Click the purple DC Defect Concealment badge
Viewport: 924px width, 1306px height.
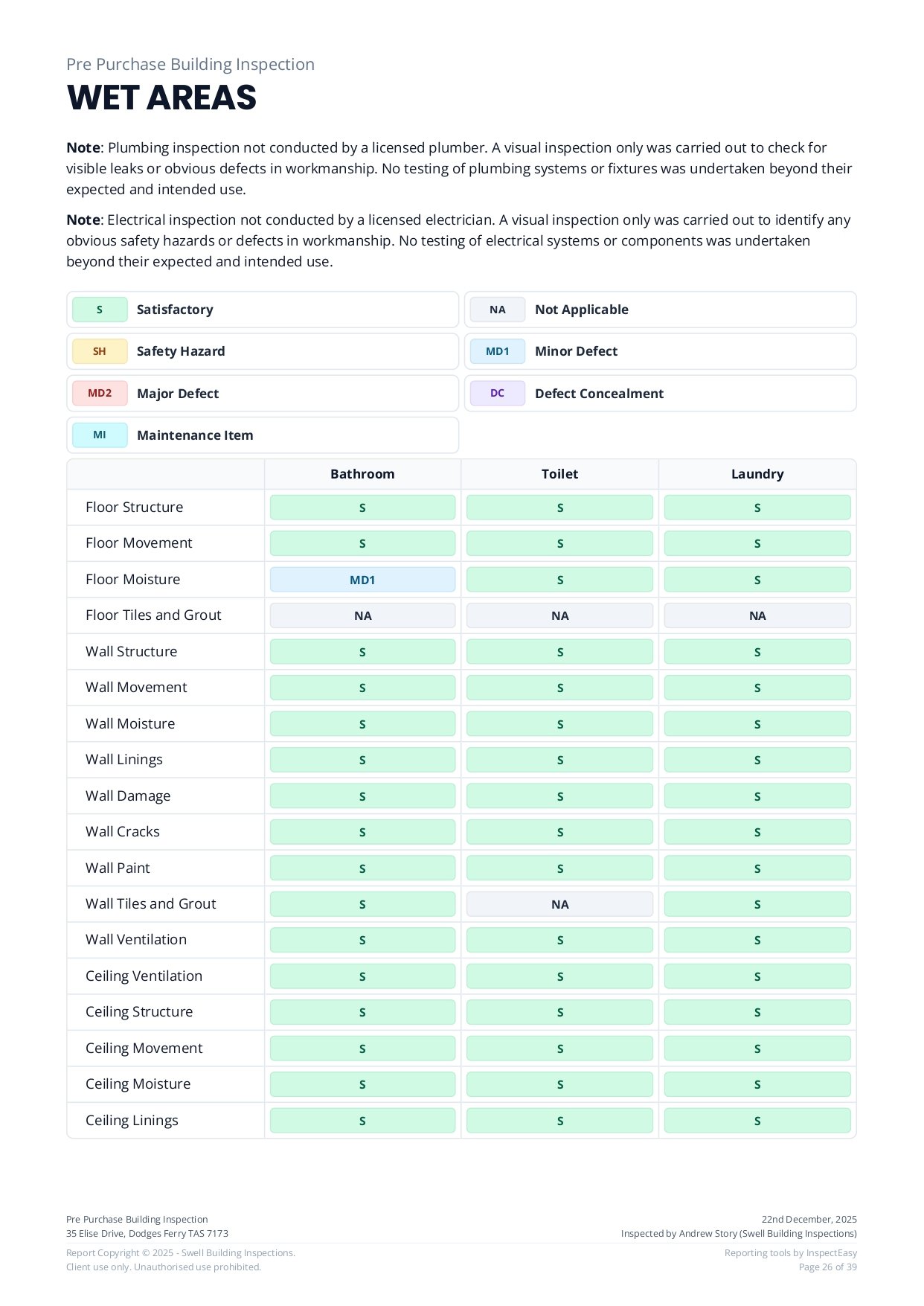(x=498, y=394)
